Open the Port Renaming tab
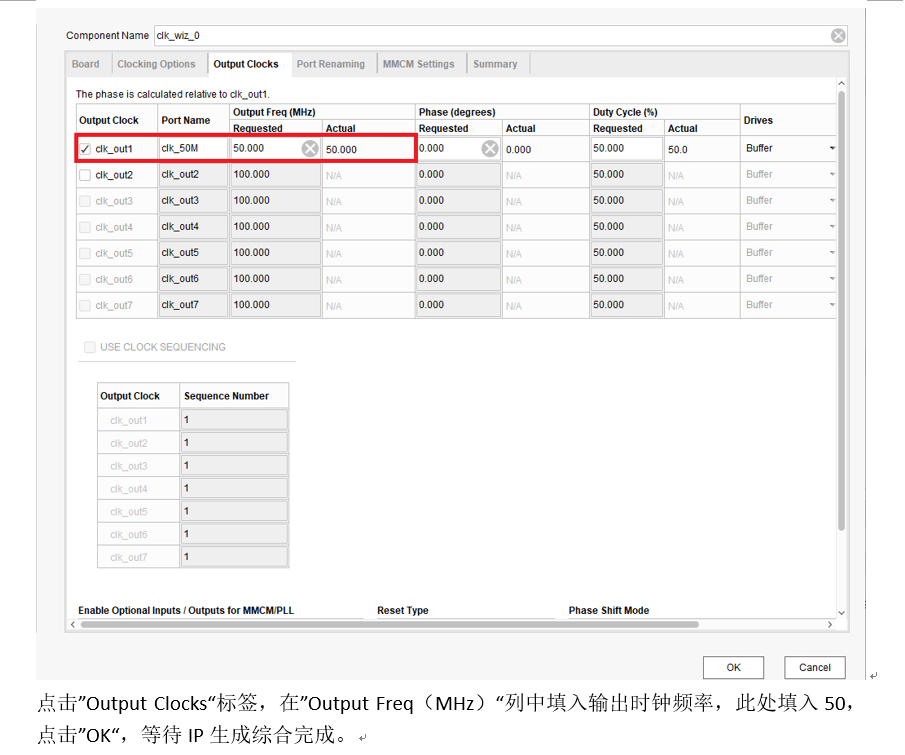Image resolution: width=905 pixels, height=755 pixels. pos(331,64)
